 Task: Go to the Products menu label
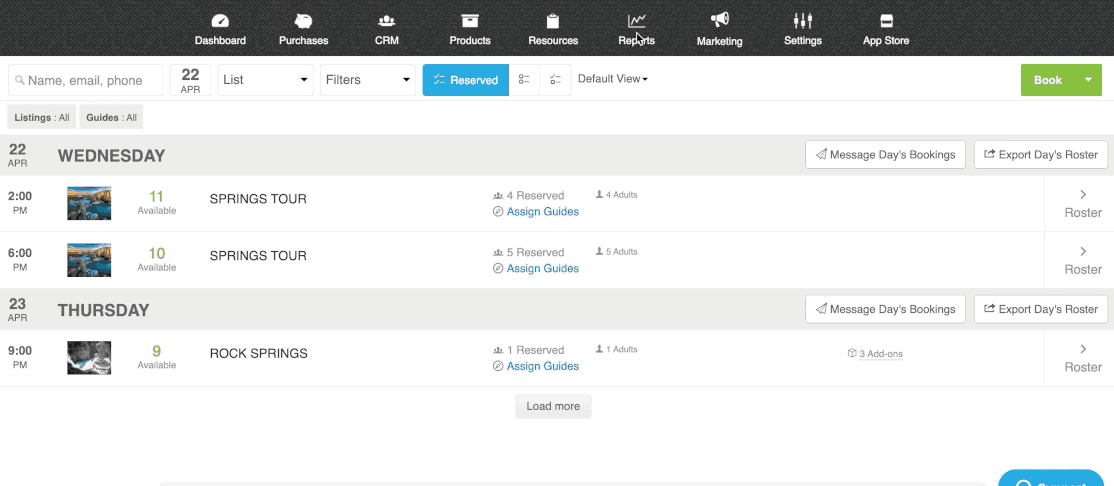[x=470, y=40]
